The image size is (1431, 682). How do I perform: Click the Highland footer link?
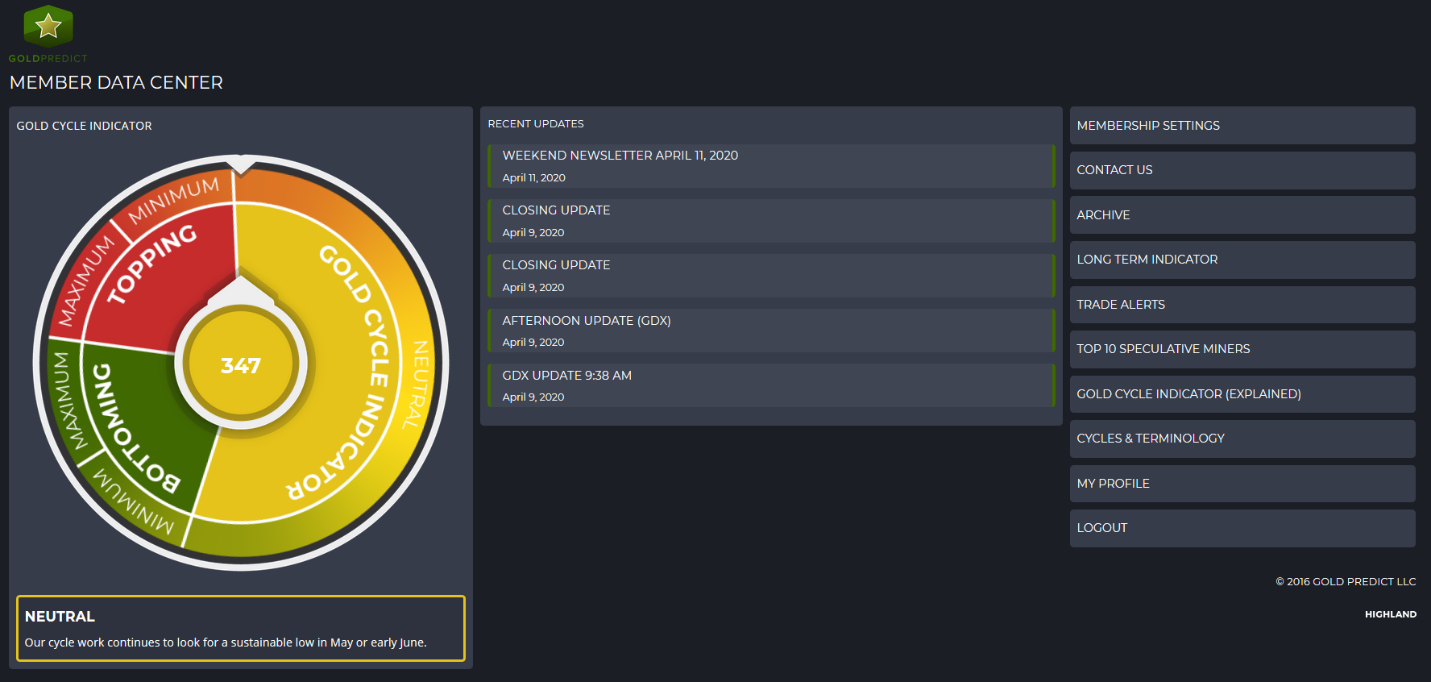coord(1390,614)
